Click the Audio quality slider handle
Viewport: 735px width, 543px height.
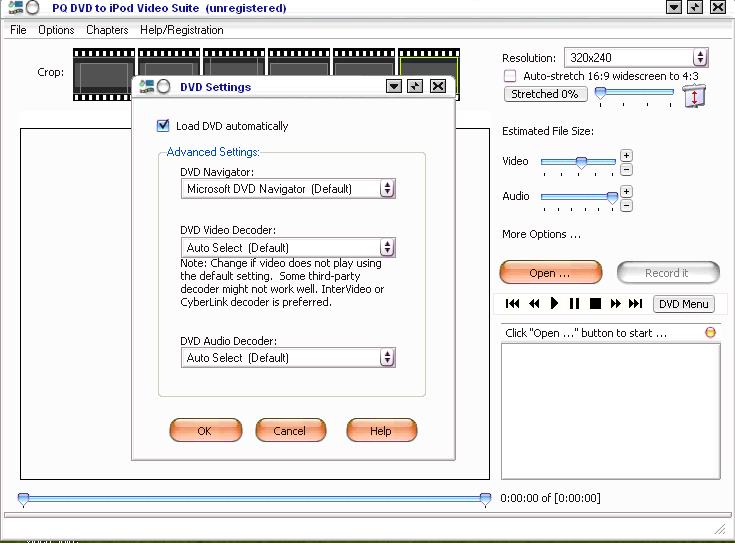pos(612,197)
